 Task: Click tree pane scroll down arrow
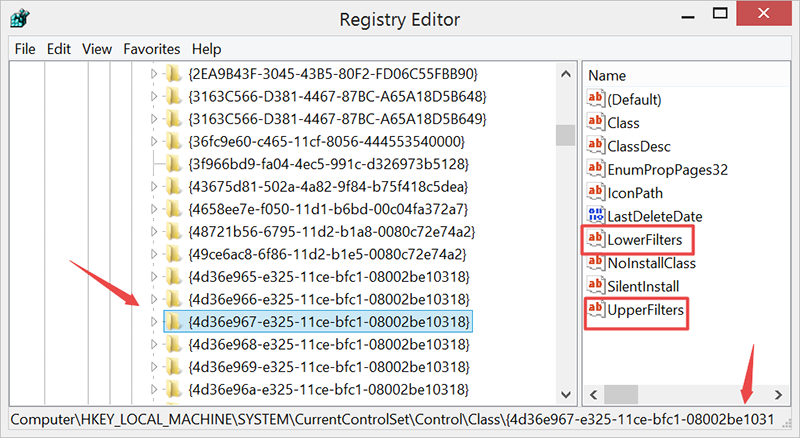(x=565, y=395)
